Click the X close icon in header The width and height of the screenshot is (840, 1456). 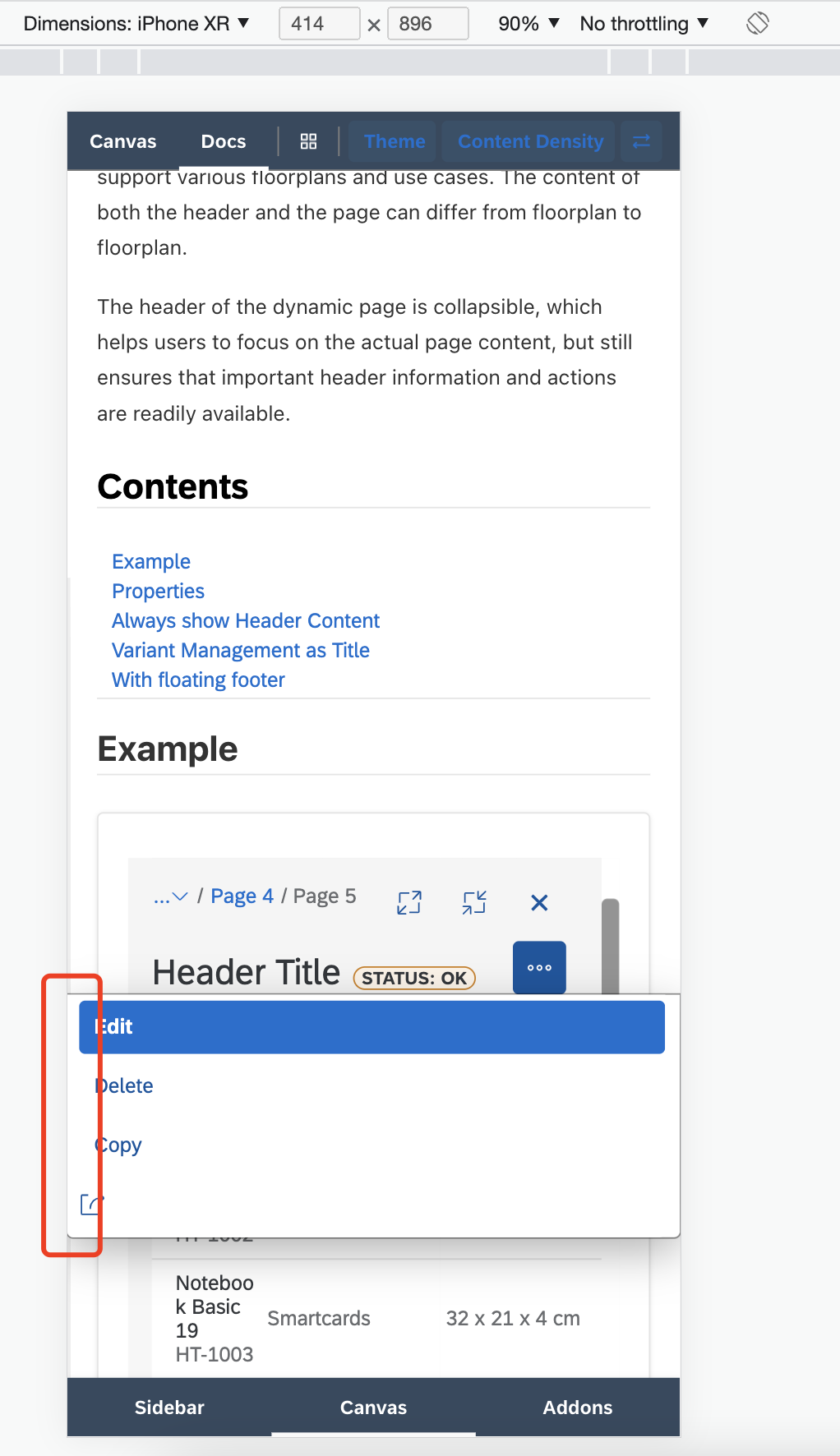tap(539, 902)
